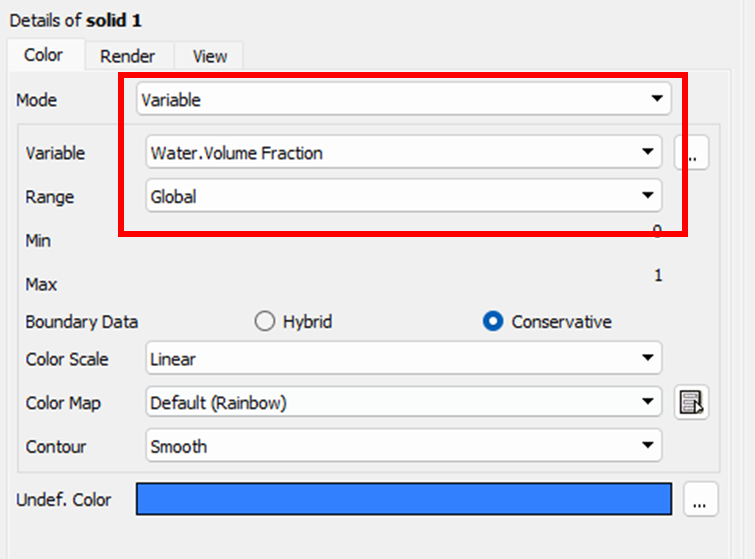Screen dimensions: 755x559
Task: Open the color map editor icon
Action: pos(691,402)
